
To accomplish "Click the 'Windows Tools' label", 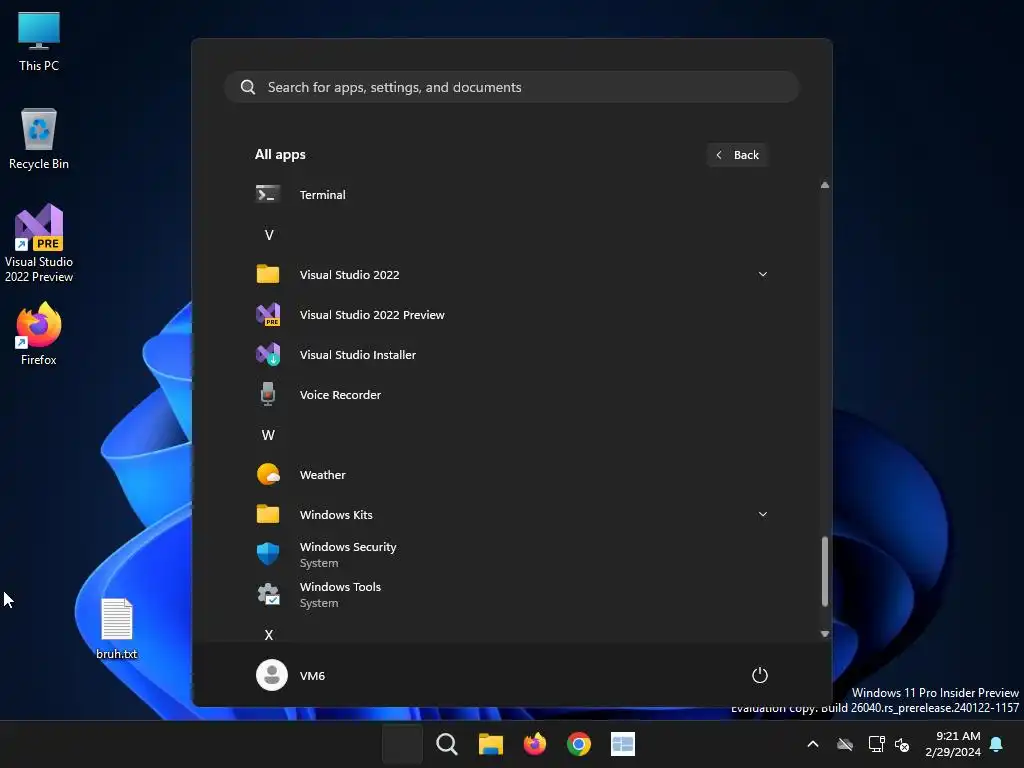I will [x=340, y=586].
